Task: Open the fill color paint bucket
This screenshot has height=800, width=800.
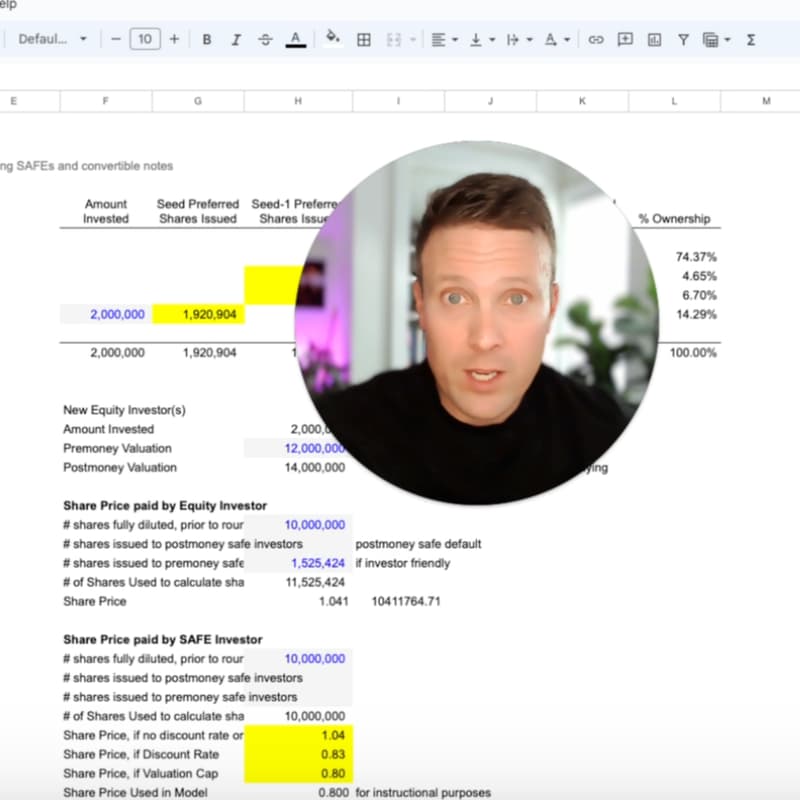Action: tap(333, 40)
